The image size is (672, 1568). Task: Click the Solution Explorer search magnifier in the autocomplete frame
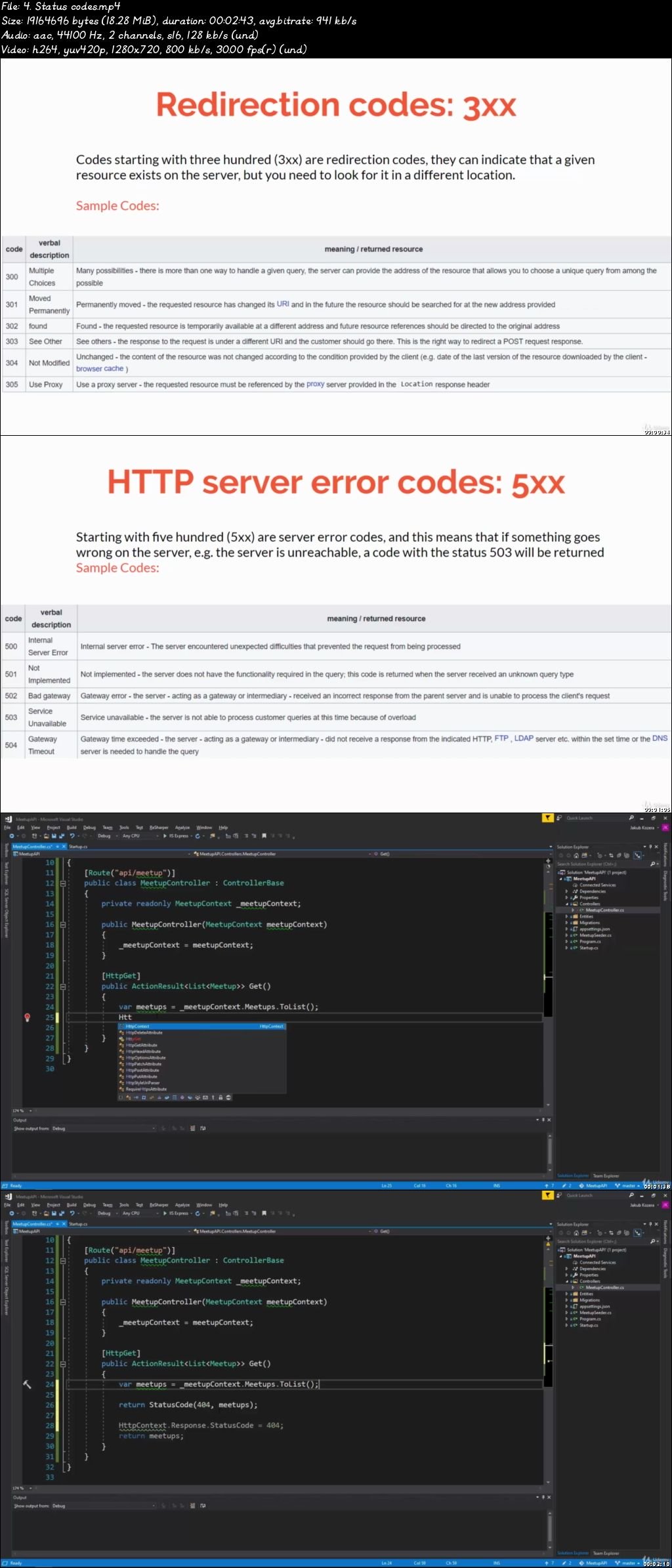click(652, 864)
